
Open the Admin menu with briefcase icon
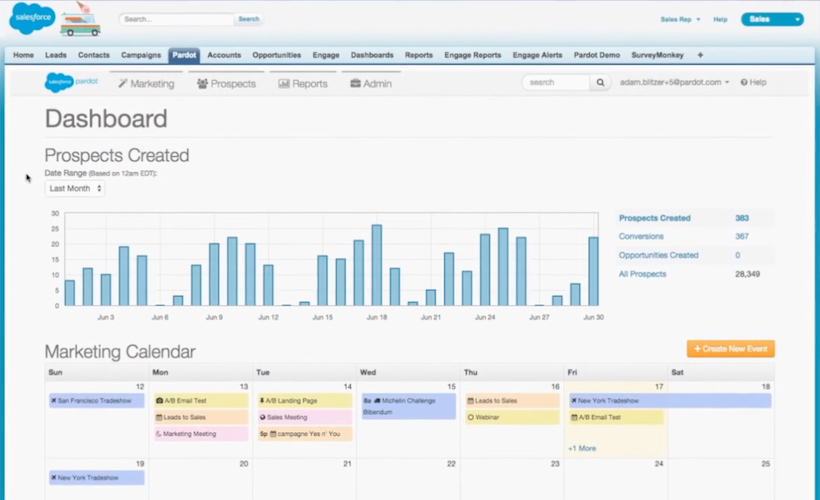coord(371,84)
